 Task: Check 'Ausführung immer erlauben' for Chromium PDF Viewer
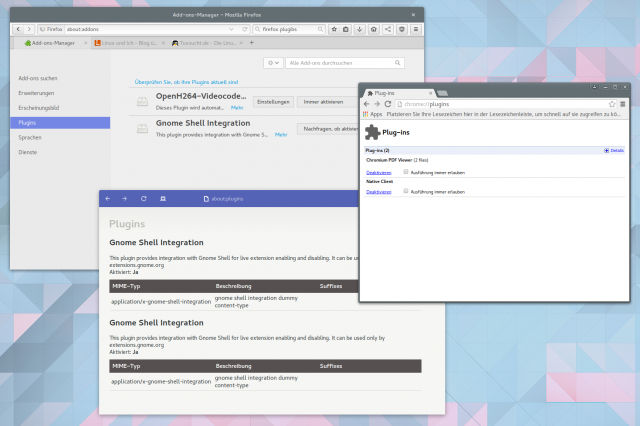pos(406,172)
